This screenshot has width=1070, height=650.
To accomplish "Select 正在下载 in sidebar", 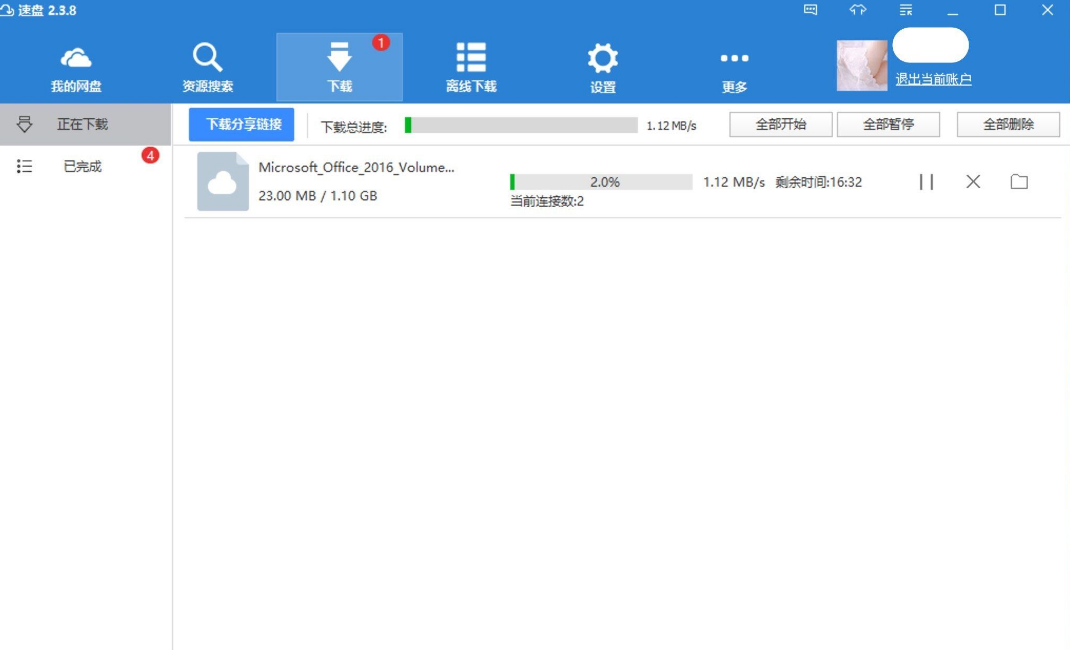I will point(85,124).
